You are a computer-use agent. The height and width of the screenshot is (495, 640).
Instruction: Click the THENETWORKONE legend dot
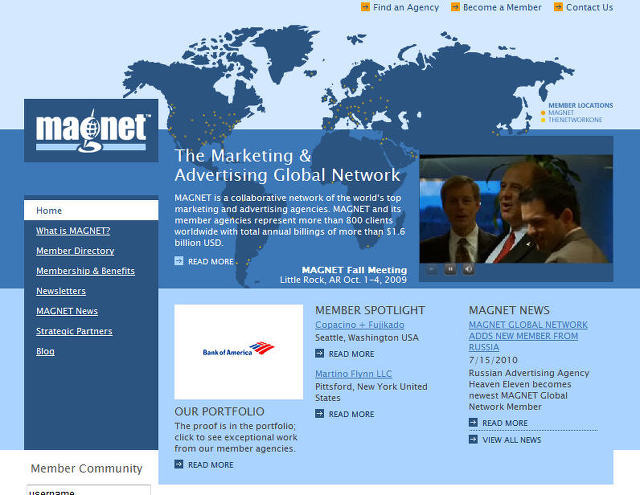[x=543, y=120]
